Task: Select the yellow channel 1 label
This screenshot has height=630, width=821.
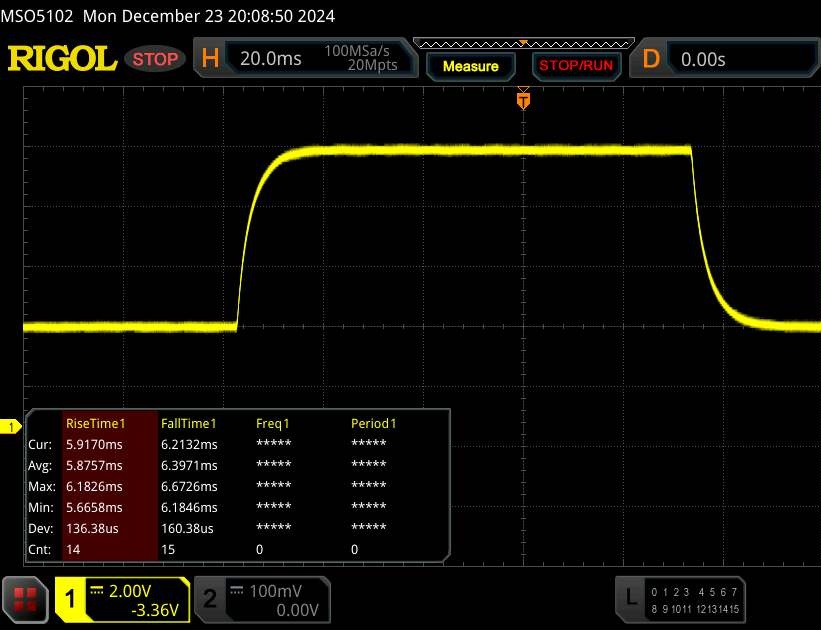Action: click(x=71, y=600)
